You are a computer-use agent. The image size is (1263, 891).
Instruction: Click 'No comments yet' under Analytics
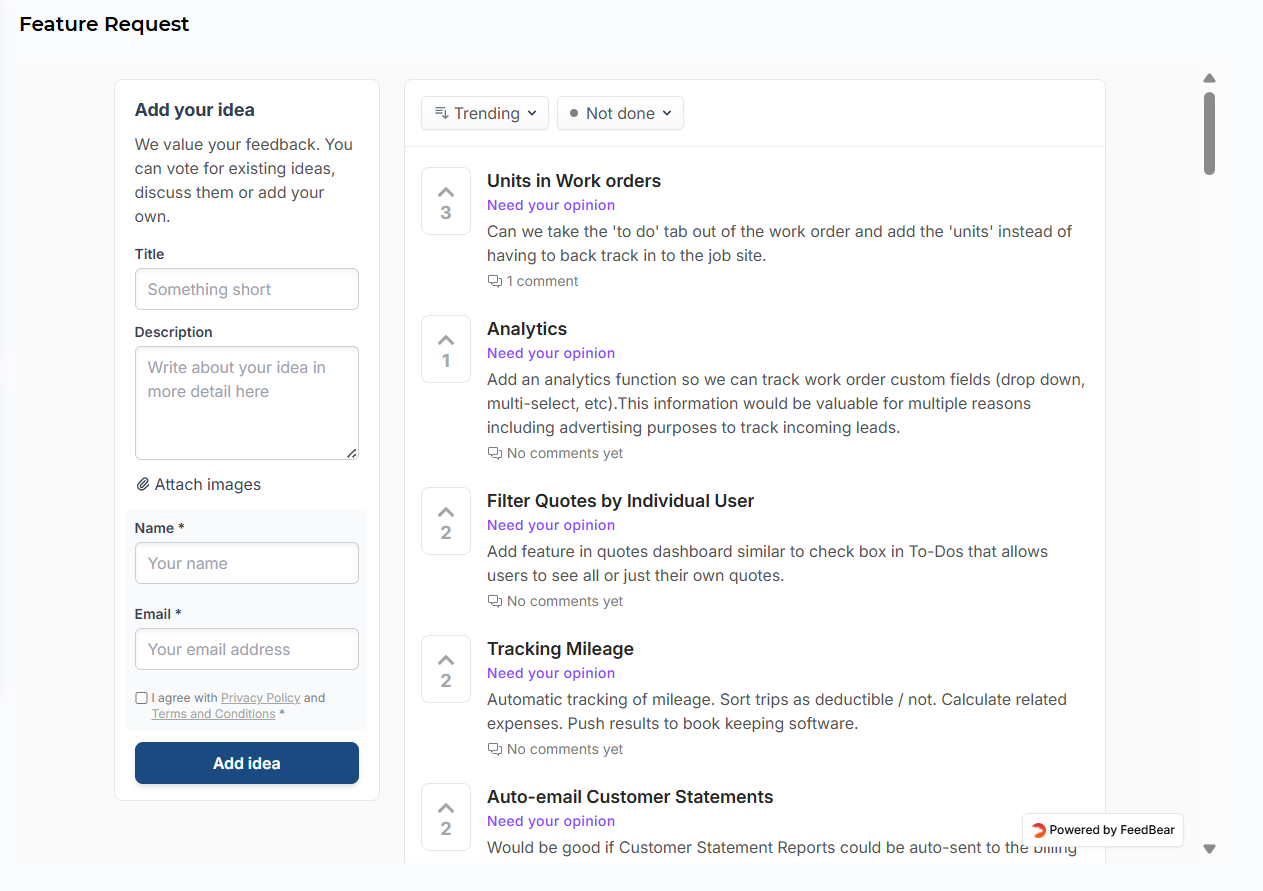[x=565, y=454]
